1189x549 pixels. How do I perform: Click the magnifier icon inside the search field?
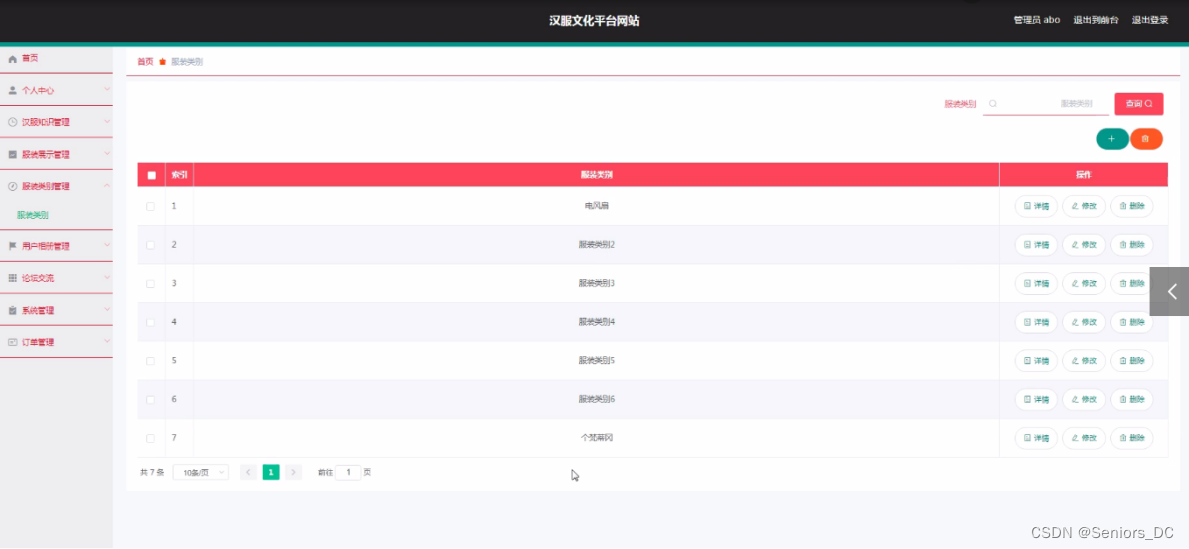[x=993, y=104]
